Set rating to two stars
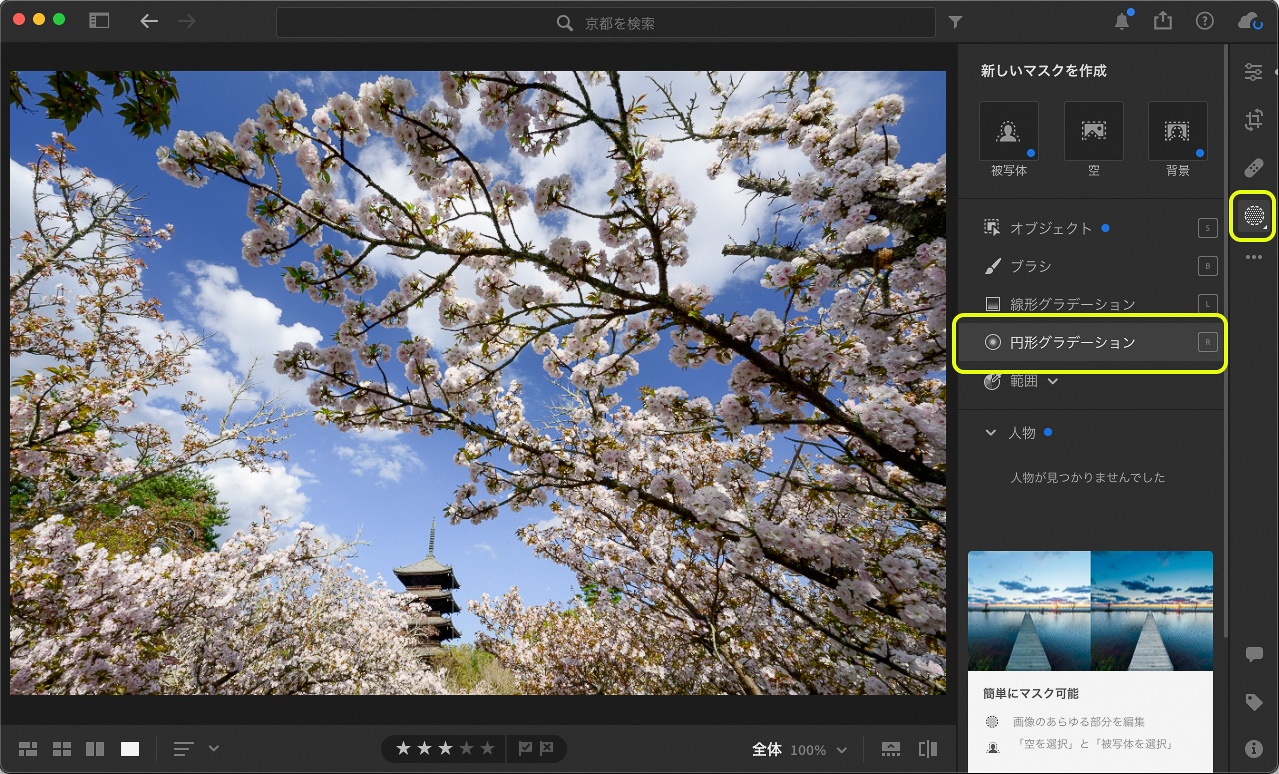This screenshot has height=774, width=1279. [424, 748]
